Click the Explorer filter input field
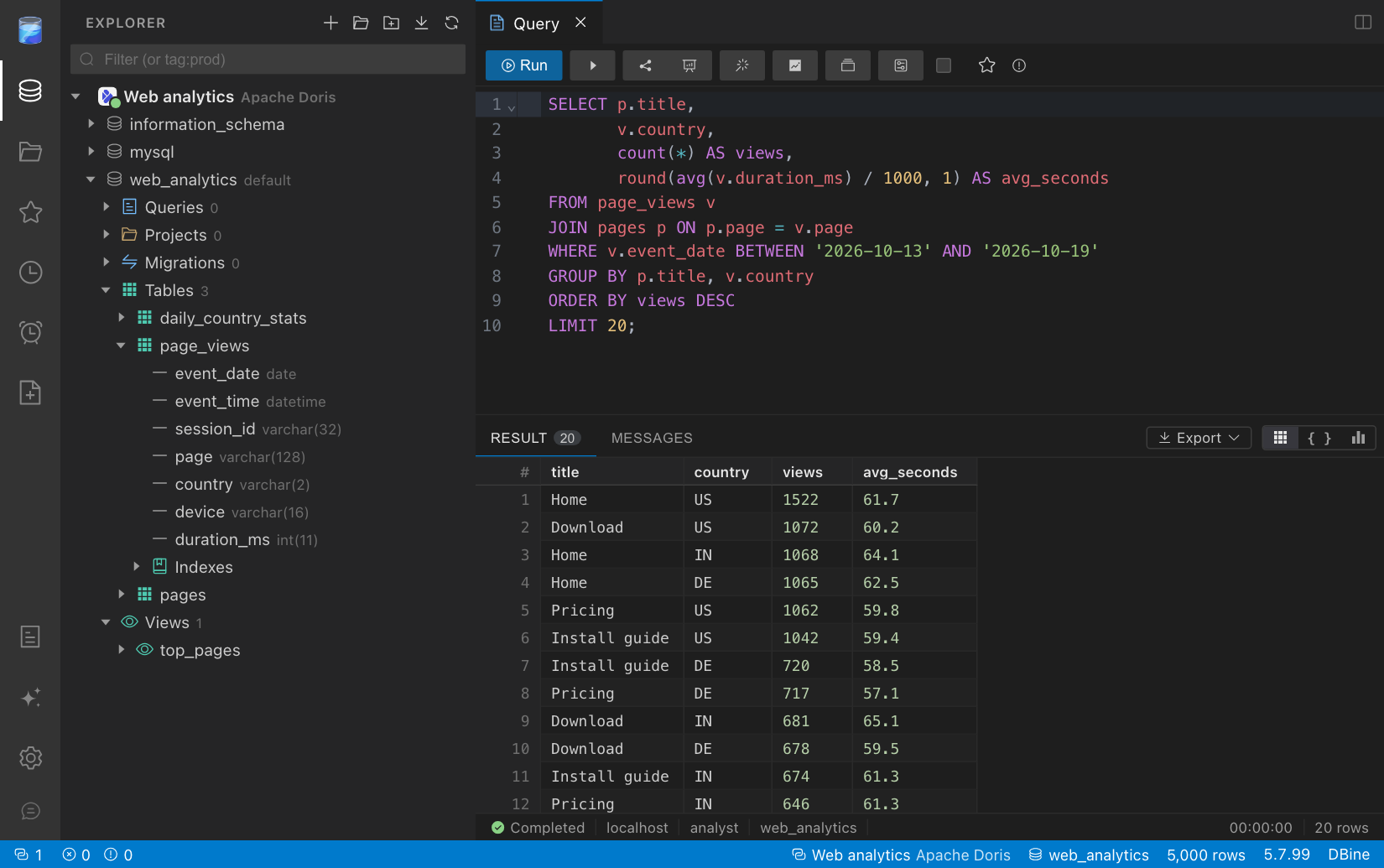The width and height of the screenshot is (1384, 868). point(268,60)
